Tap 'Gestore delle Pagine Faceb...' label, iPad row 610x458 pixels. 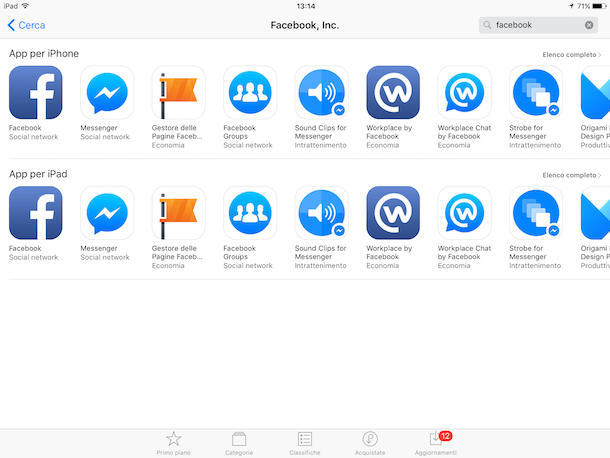click(x=177, y=253)
